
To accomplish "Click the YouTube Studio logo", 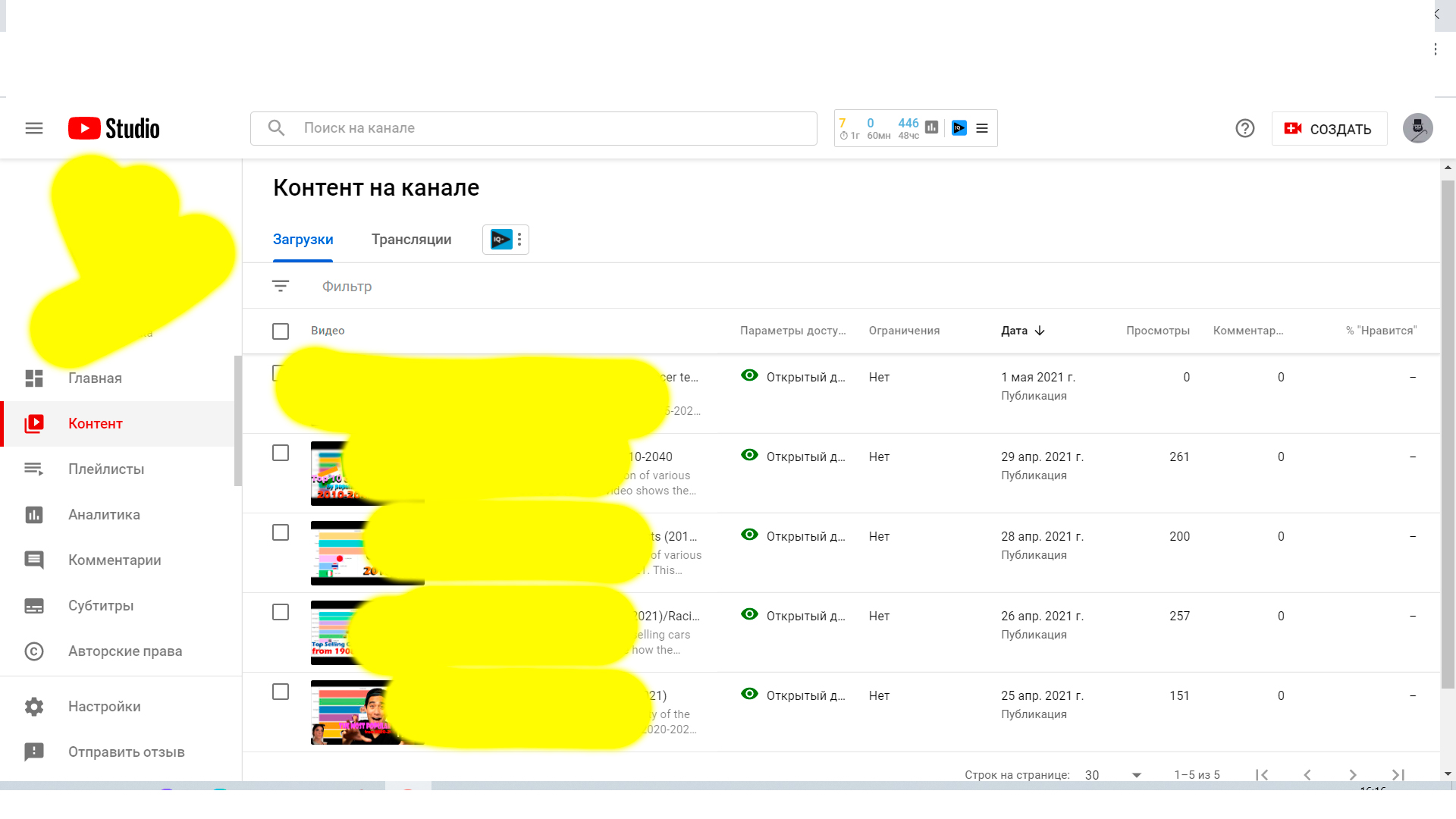I will point(114,128).
